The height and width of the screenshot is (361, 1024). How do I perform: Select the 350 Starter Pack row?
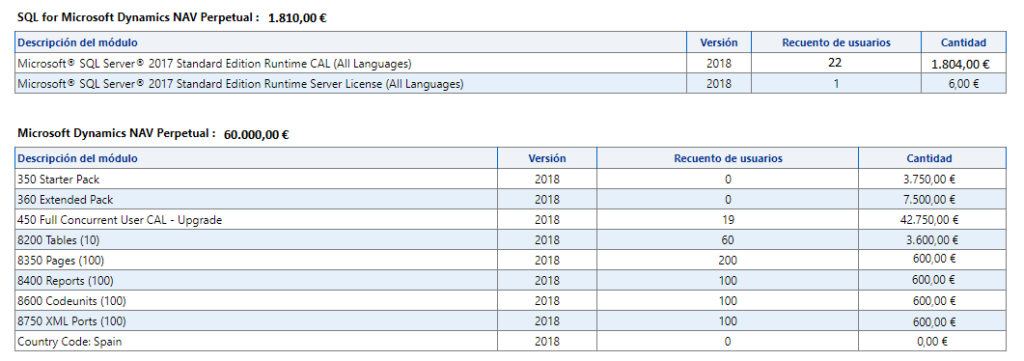(x=510, y=179)
